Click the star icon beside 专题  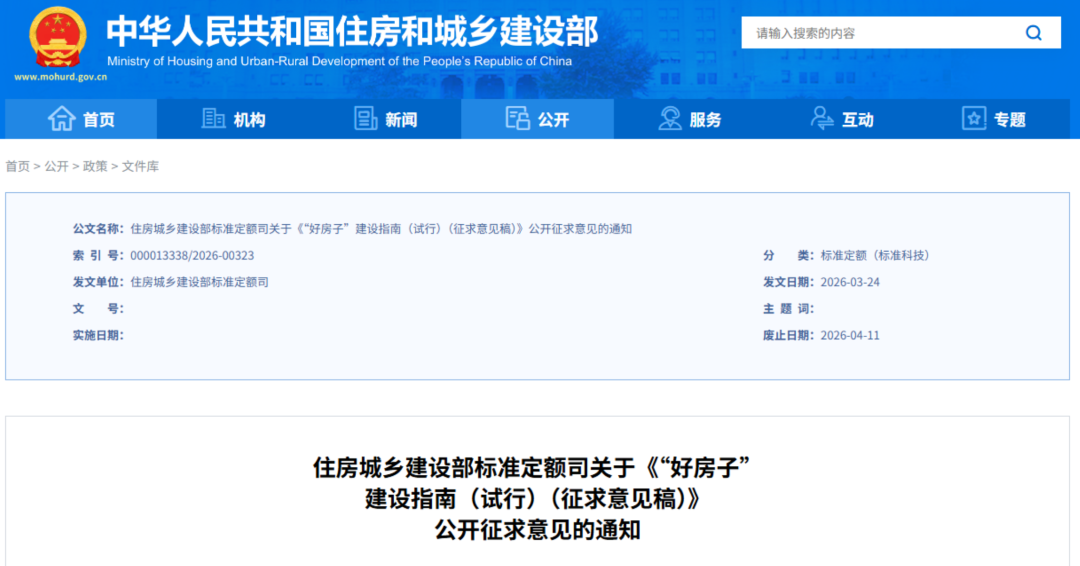click(974, 119)
